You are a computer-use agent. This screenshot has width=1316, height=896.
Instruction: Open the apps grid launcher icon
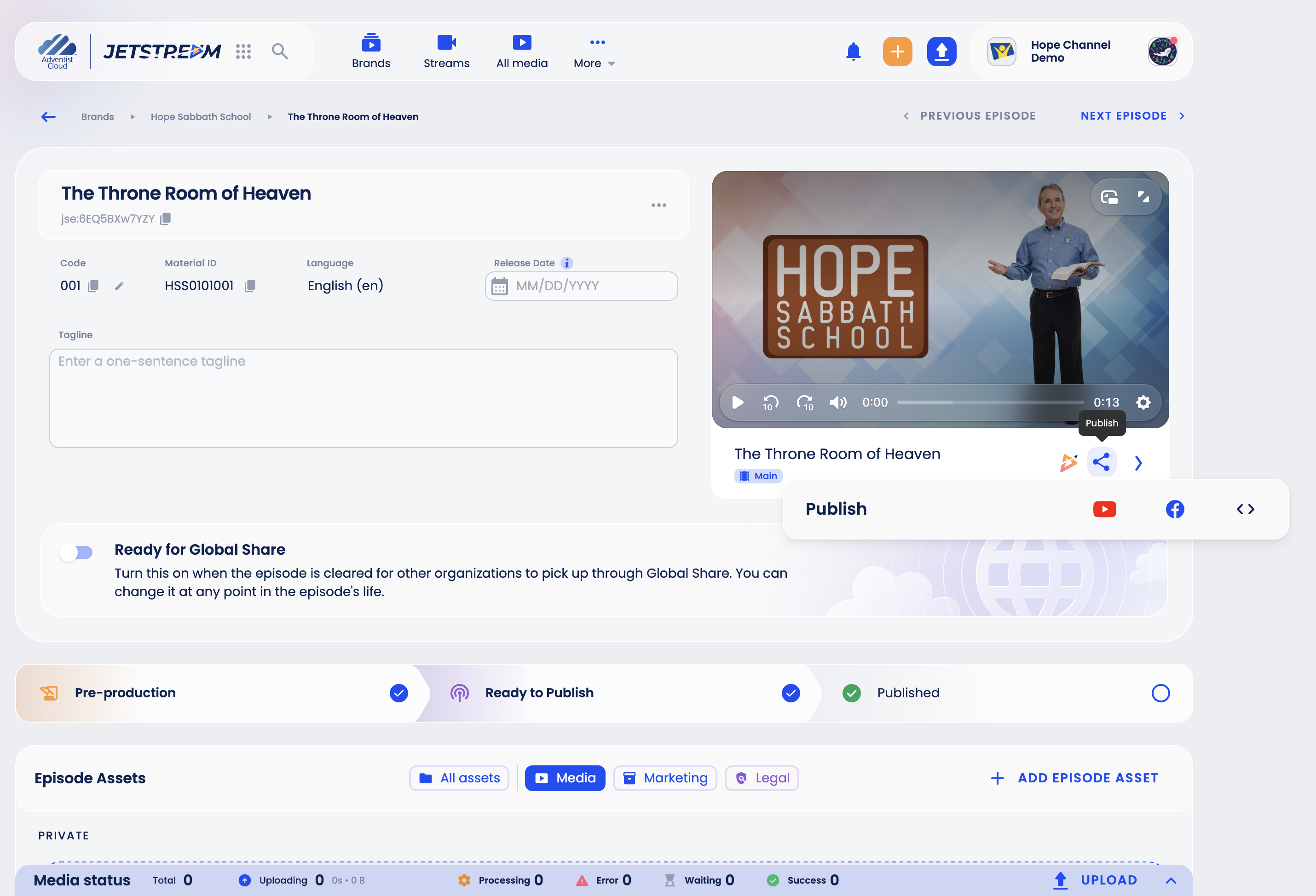tap(243, 52)
